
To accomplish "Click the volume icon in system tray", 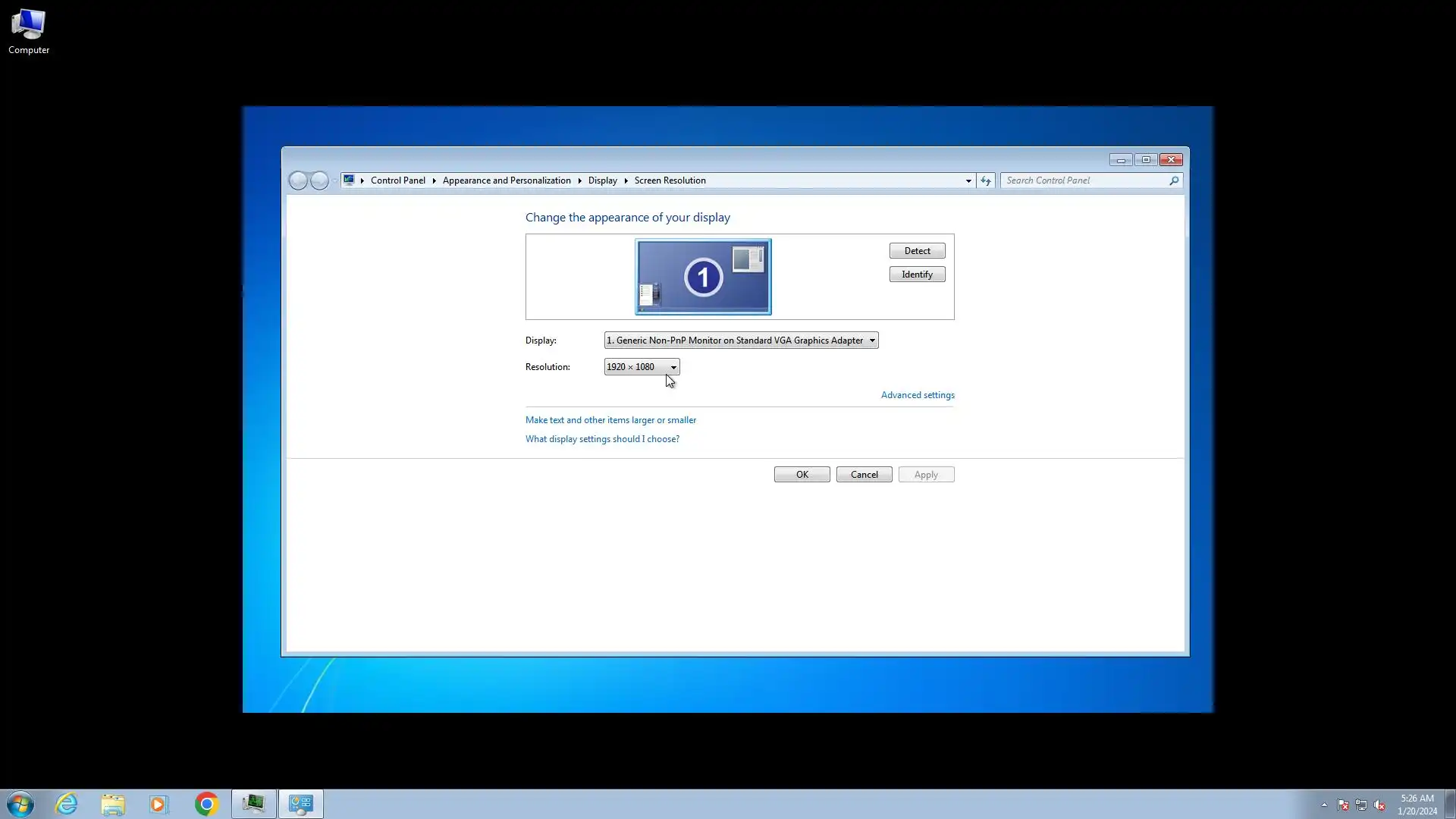I will (1379, 805).
